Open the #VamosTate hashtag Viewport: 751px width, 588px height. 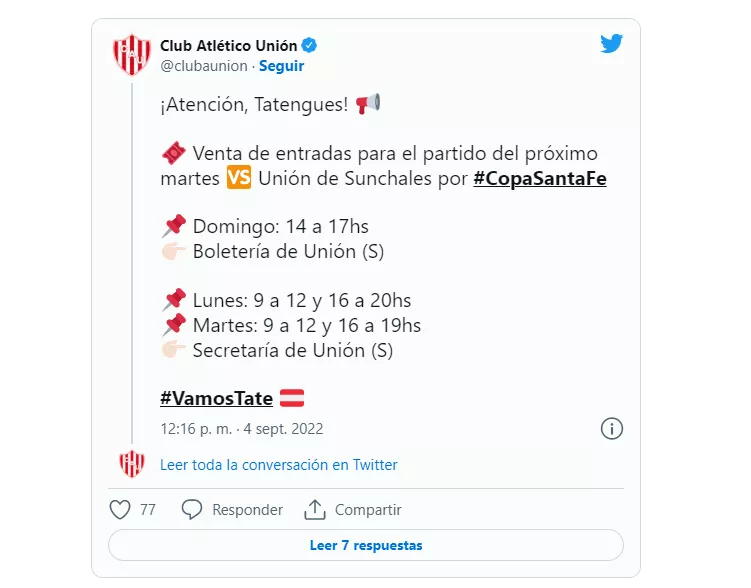coord(216,398)
